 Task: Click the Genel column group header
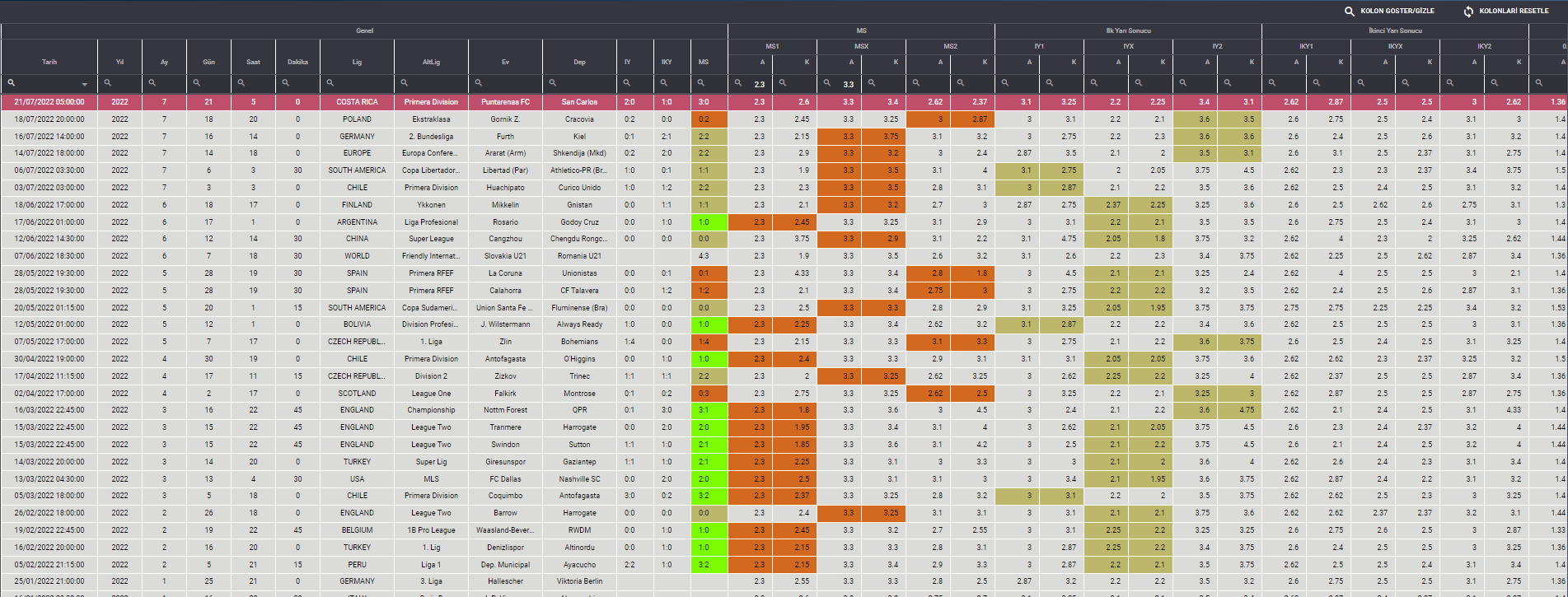tap(364, 31)
